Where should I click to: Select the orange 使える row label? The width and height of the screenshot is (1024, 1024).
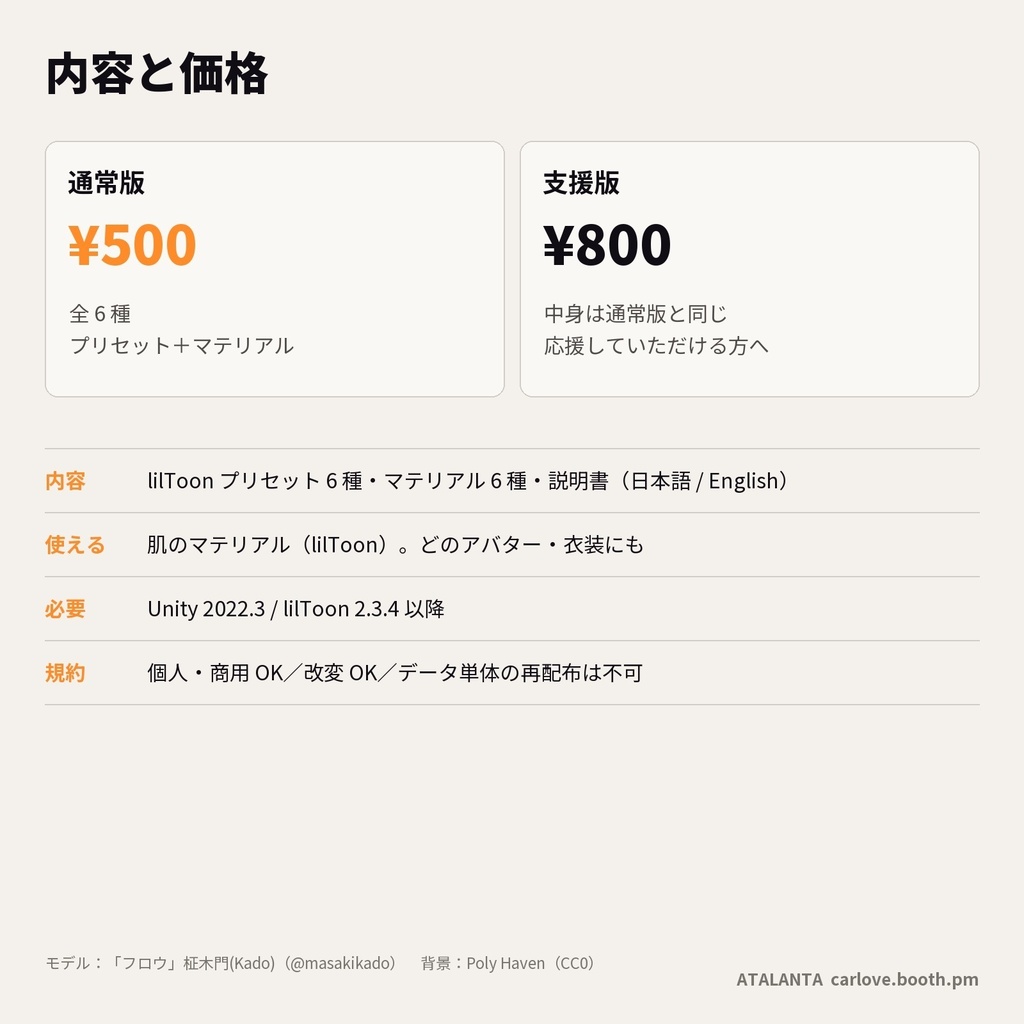point(75,545)
